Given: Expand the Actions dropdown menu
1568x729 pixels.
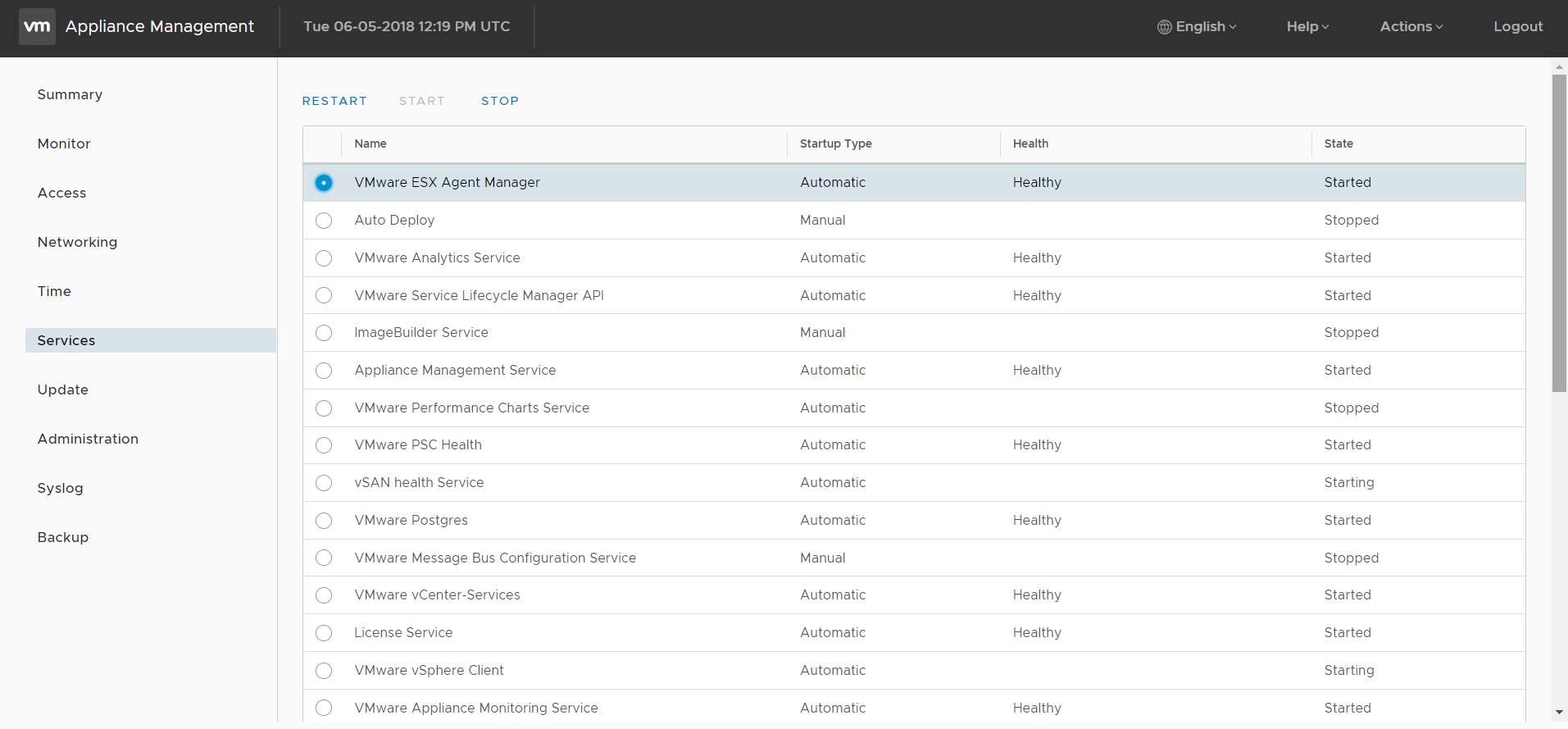Looking at the screenshot, I should click(x=1411, y=26).
